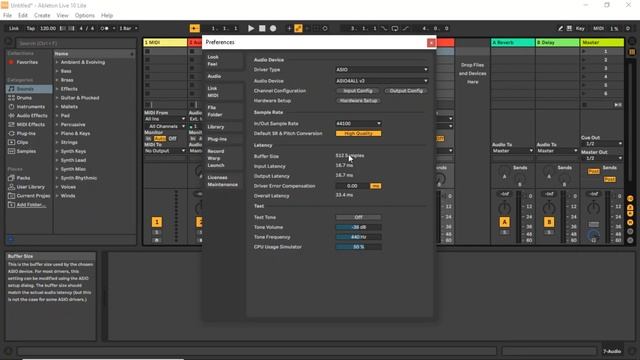Open the MIDI From All Ins dropdown
This screenshot has width=640, height=360.
(x=165, y=119)
